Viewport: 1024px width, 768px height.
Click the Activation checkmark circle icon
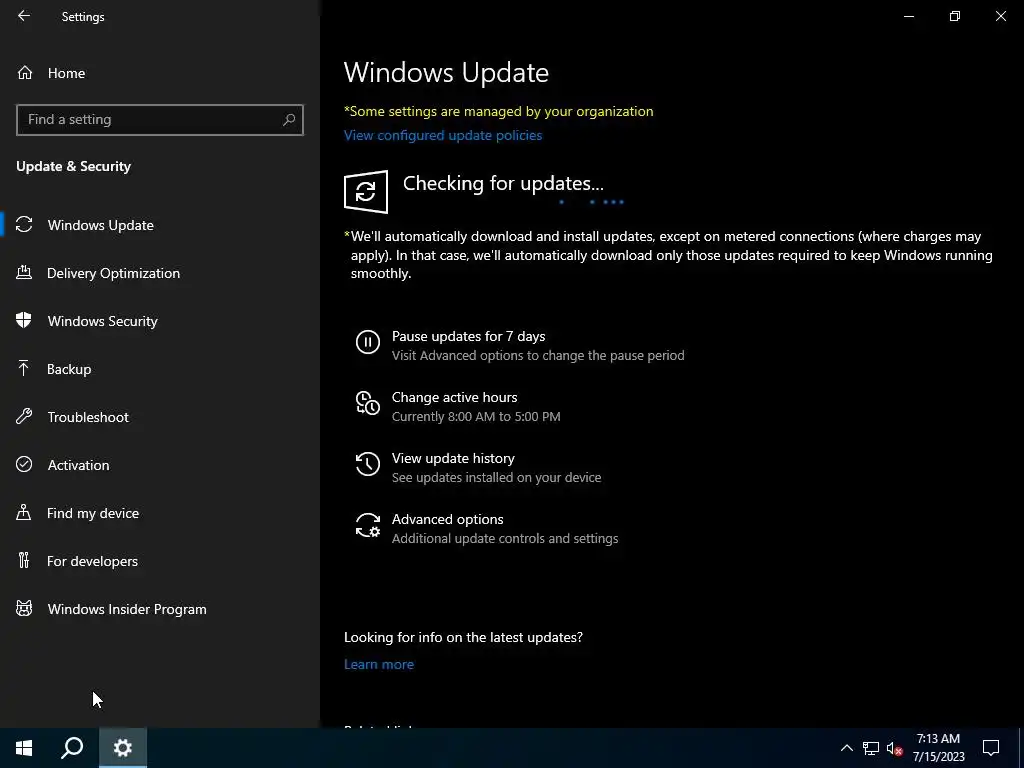pyautogui.click(x=24, y=464)
